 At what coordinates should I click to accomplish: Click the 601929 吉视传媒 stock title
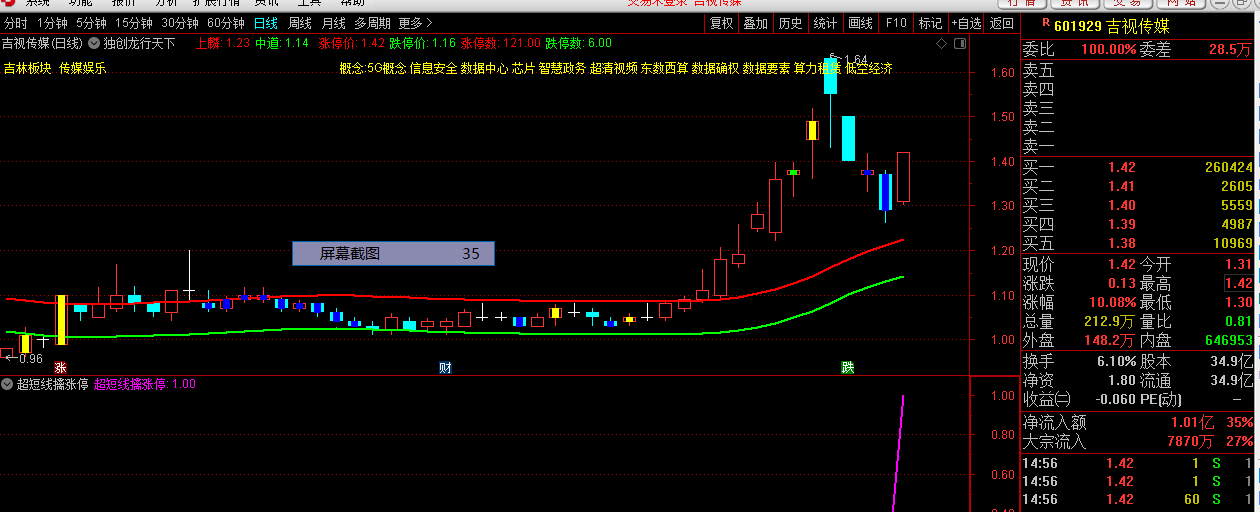coord(1112,26)
